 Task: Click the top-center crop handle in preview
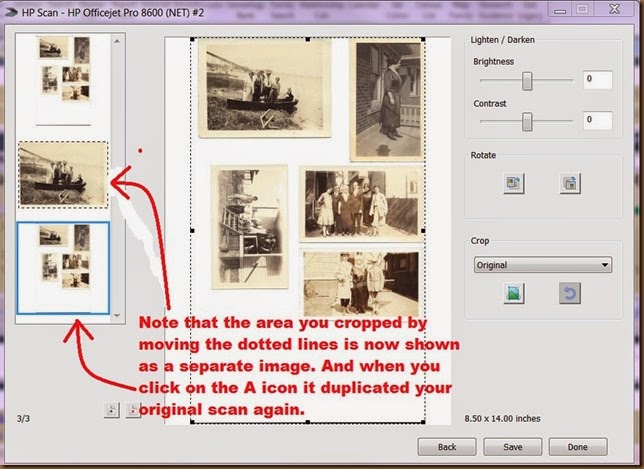point(308,39)
